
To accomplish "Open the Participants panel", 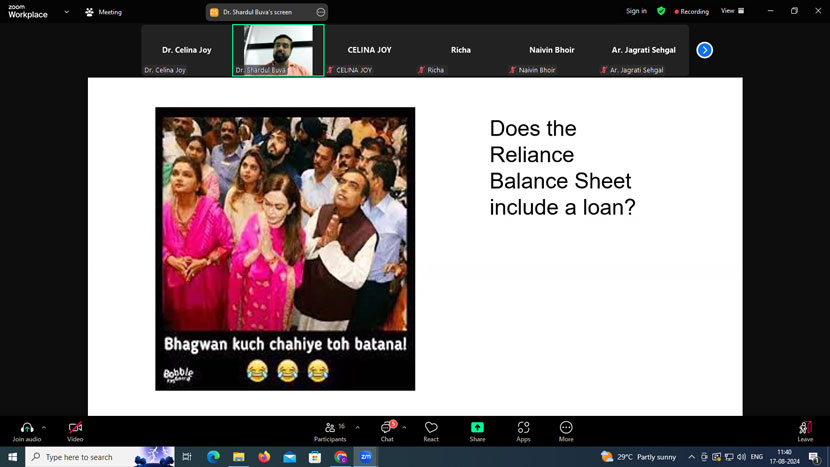I will pyautogui.click(x=330, y=428).
